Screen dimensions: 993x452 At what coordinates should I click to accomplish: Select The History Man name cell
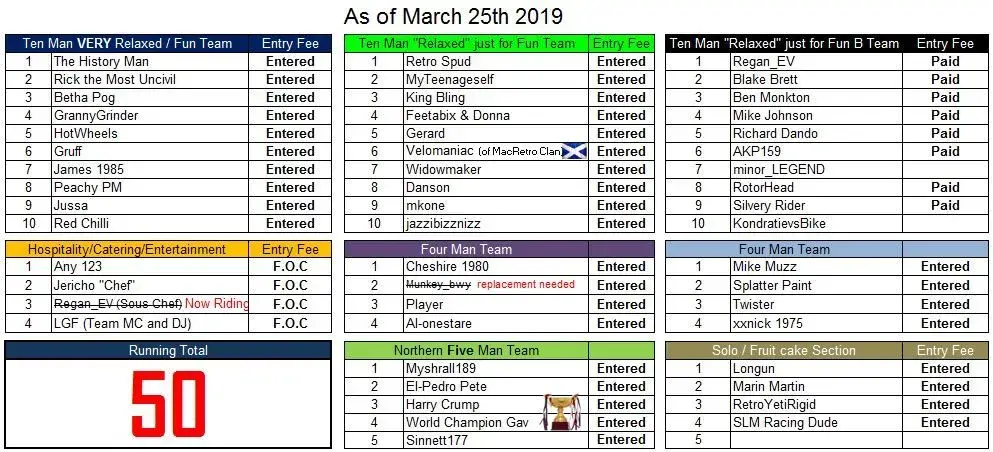click(150, 61)
